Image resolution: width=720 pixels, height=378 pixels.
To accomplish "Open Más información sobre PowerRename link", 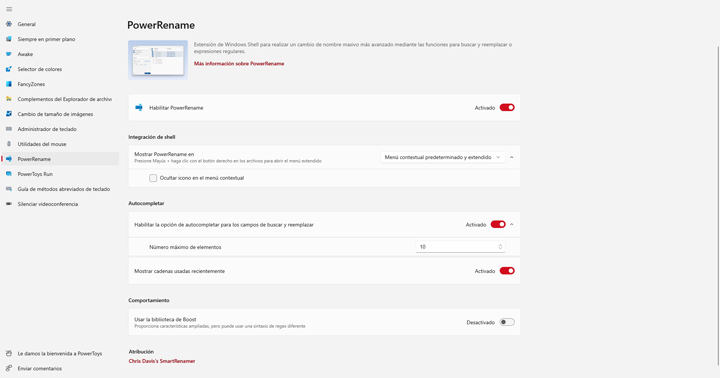I will tap(239, 63).
